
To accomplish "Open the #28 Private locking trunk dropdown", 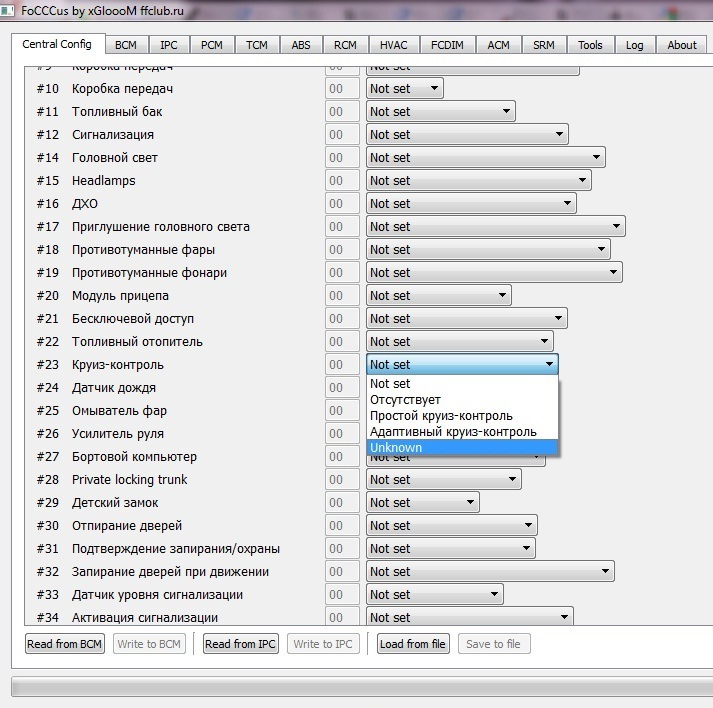I will click(x=444, y=479).
